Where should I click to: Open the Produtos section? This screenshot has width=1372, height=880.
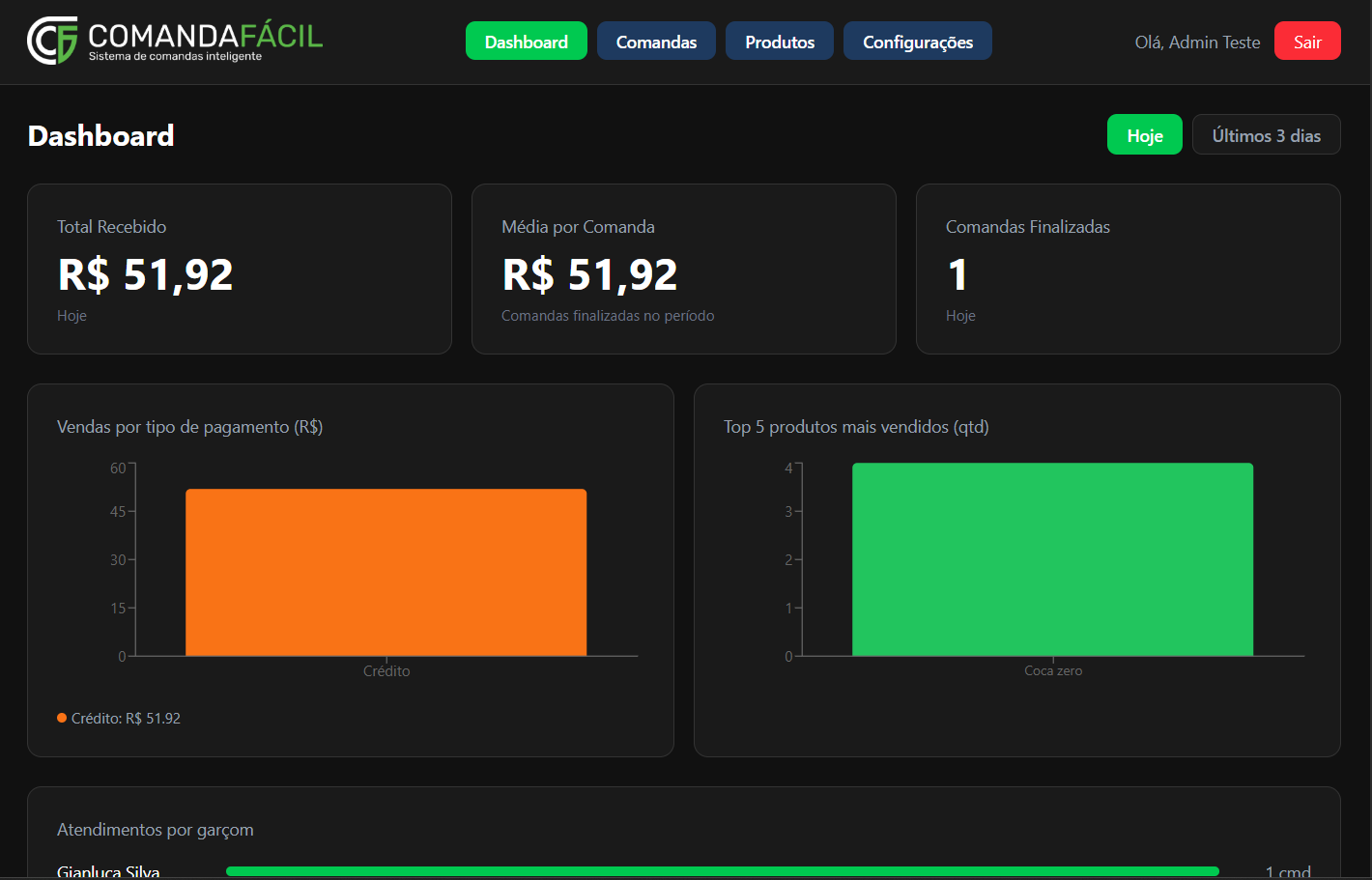779,41
